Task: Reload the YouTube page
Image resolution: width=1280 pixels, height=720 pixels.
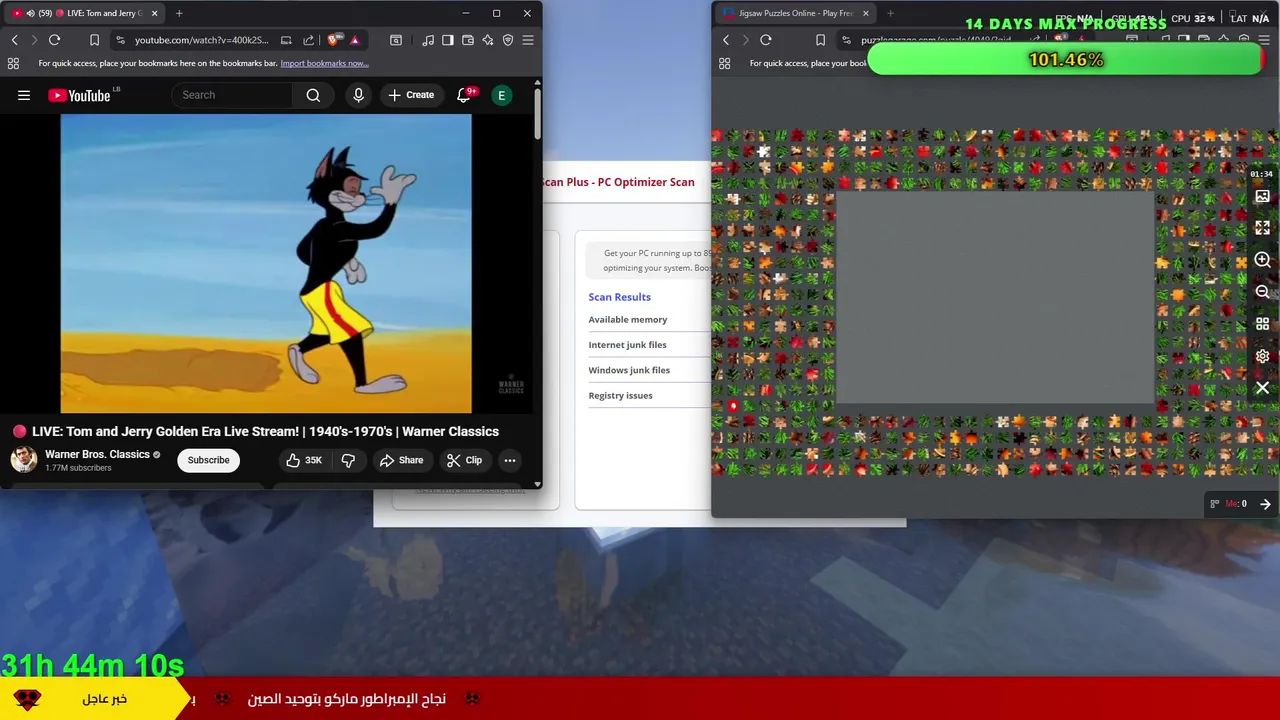Action: click(54, 40)
